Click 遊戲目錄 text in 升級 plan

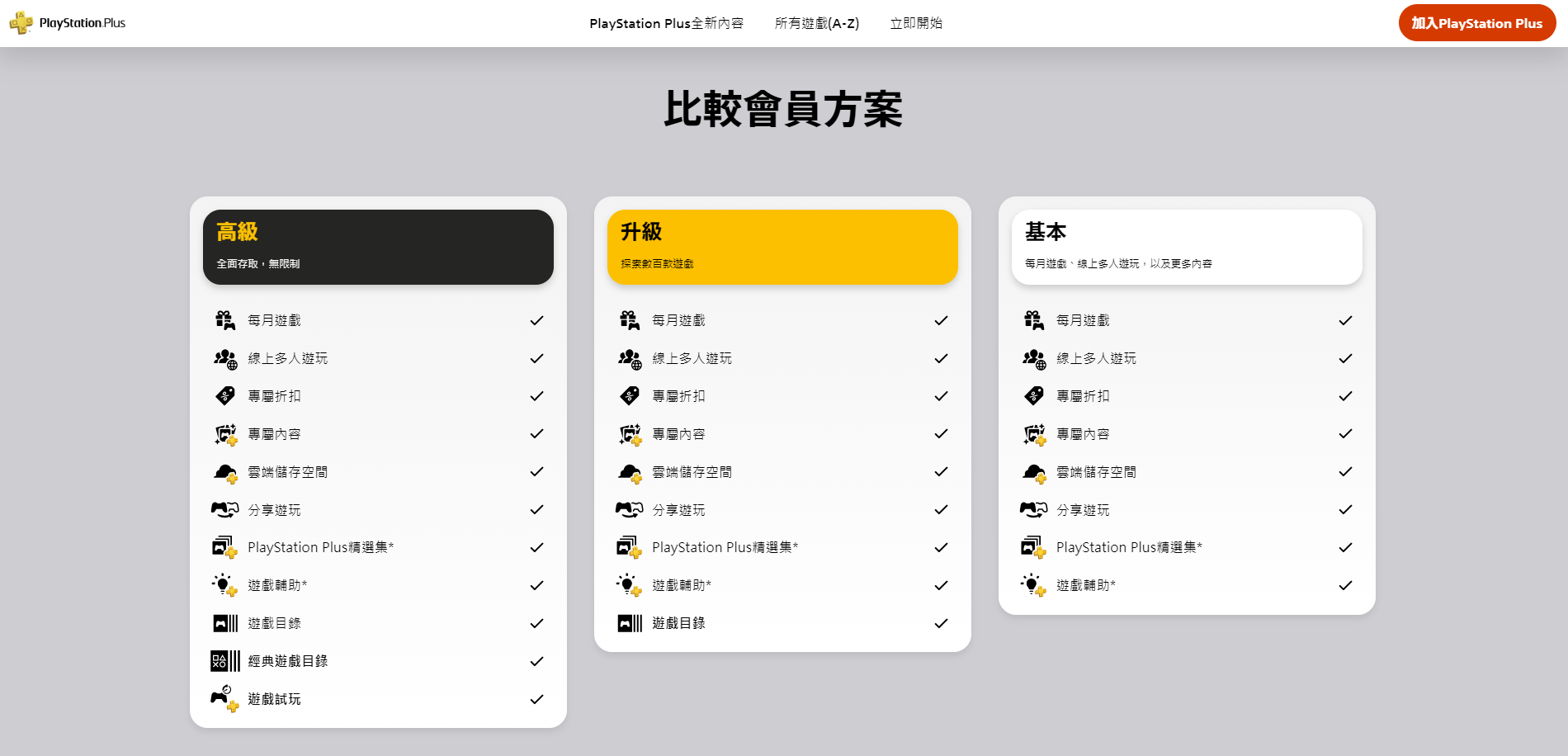pyautogui.click(x=678, y=623)
